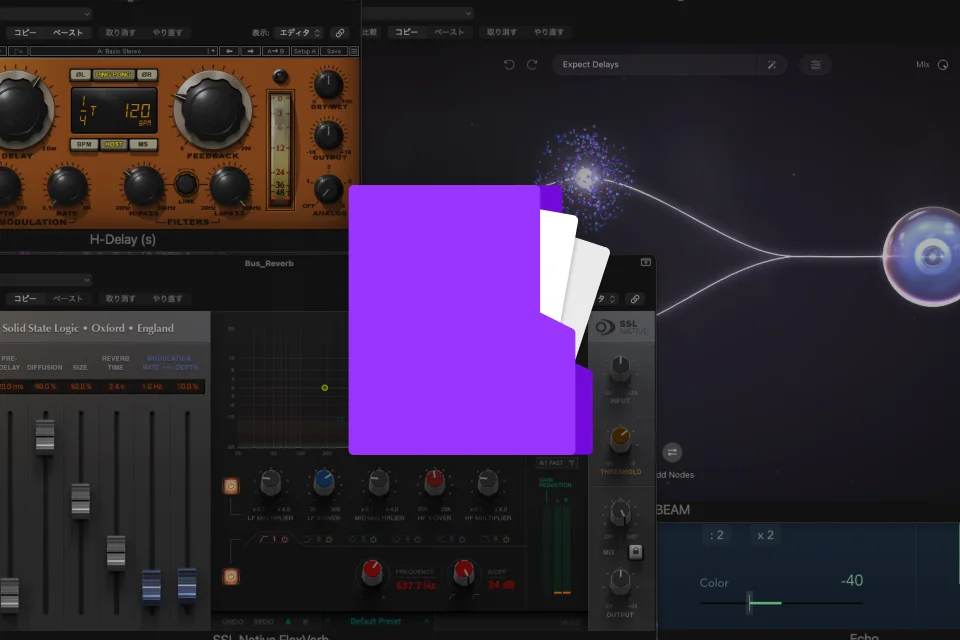
Task: Click the SSL Native logo
Action: click(x=621, y=327)
